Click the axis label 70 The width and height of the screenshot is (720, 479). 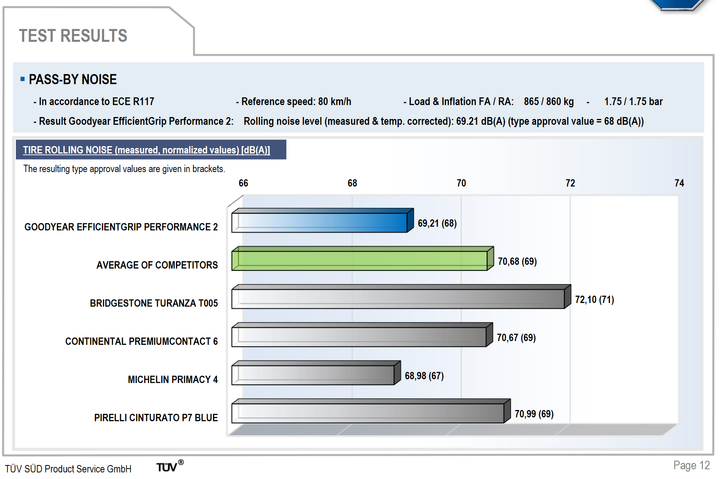461,183
